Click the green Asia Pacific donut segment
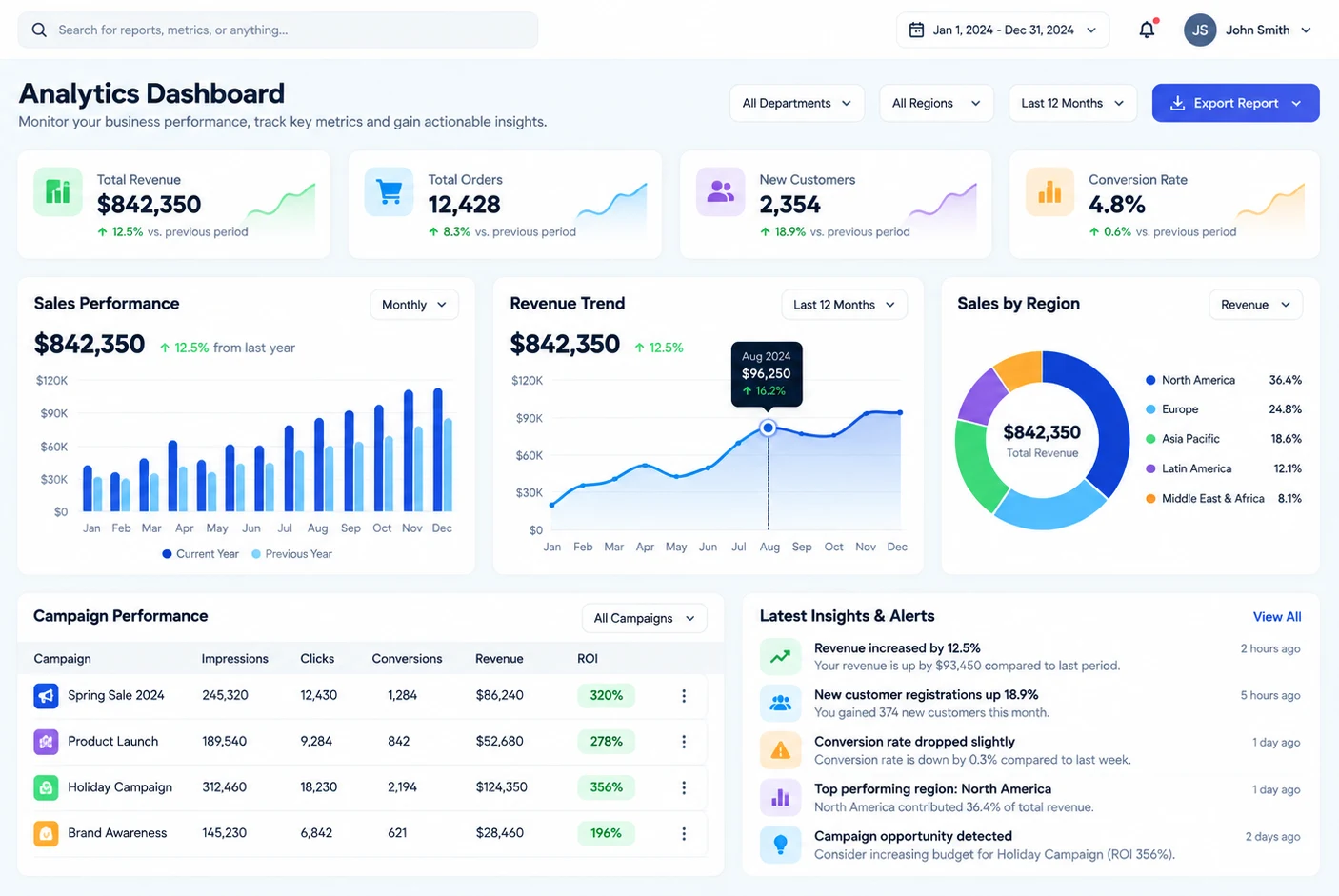Image resolution: width=1339 pixels, height=896 pixels. tap(976, 467)
